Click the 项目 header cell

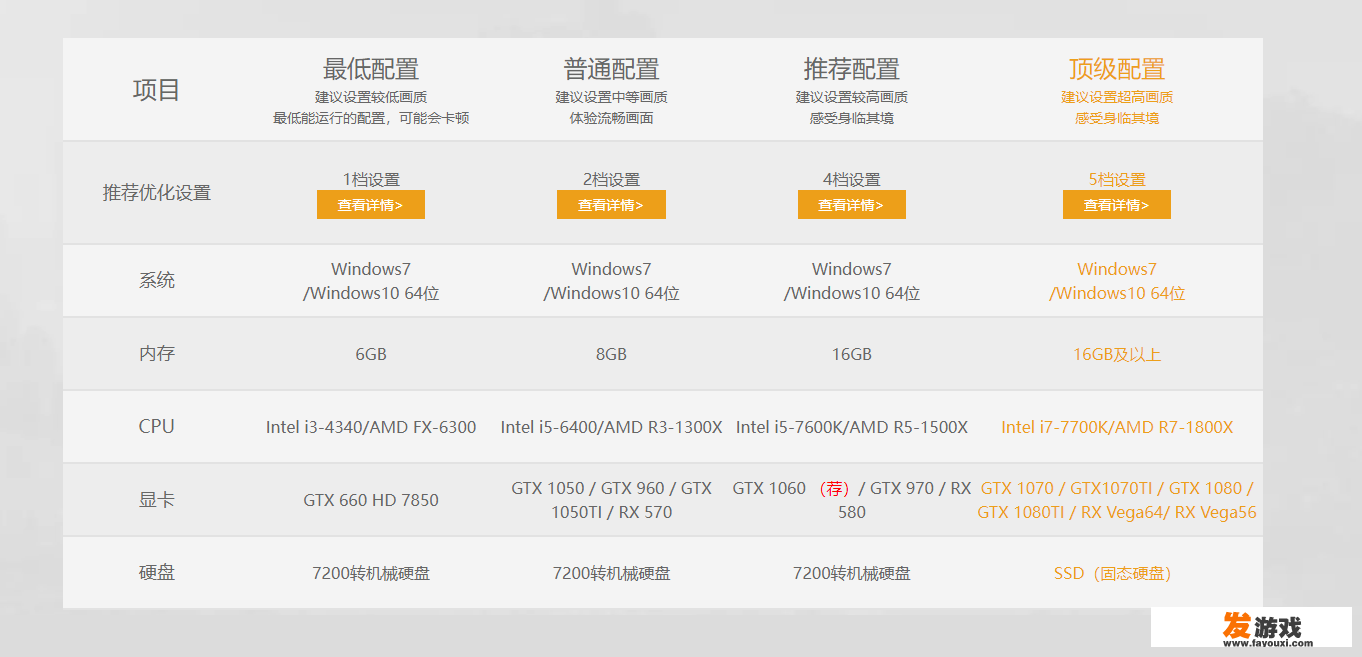pyautogui.click(x=157, y=90)
